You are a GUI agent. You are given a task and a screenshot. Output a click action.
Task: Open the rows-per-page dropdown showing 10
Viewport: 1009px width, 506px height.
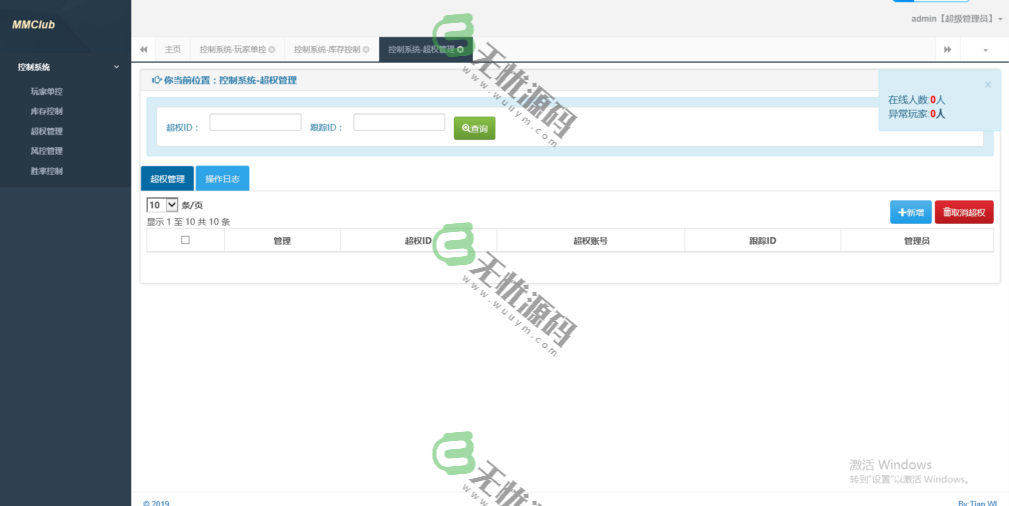coord(162,205)
